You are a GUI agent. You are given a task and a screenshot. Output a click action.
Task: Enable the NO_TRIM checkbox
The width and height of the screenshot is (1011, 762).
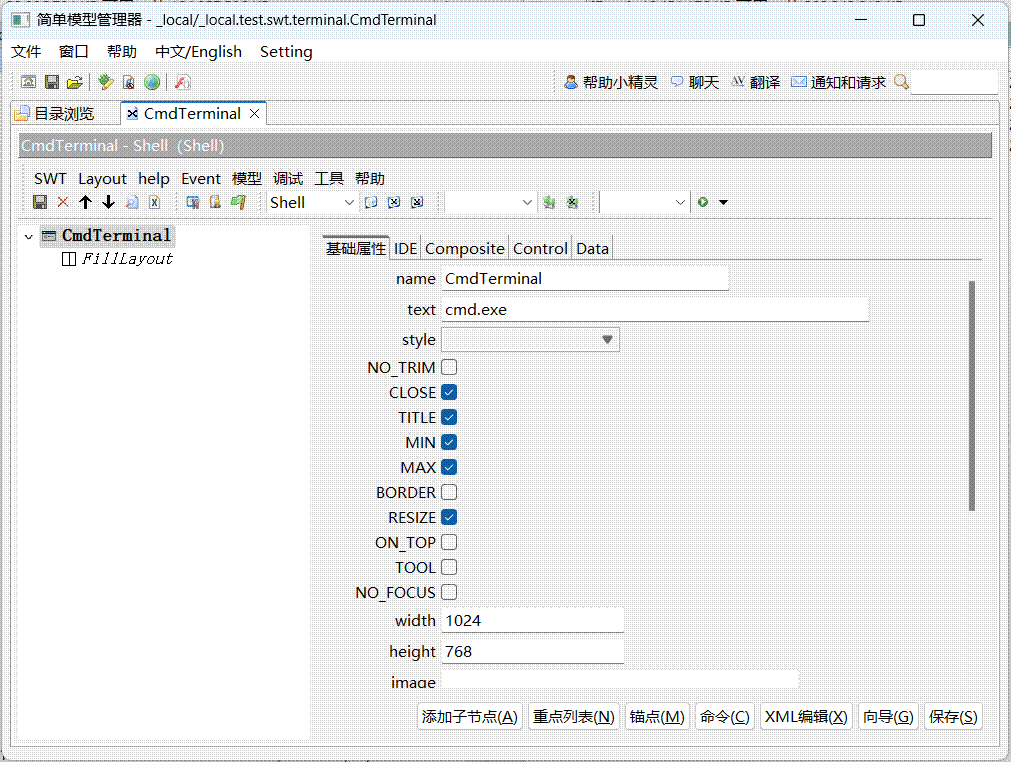(x=449, y=367)
